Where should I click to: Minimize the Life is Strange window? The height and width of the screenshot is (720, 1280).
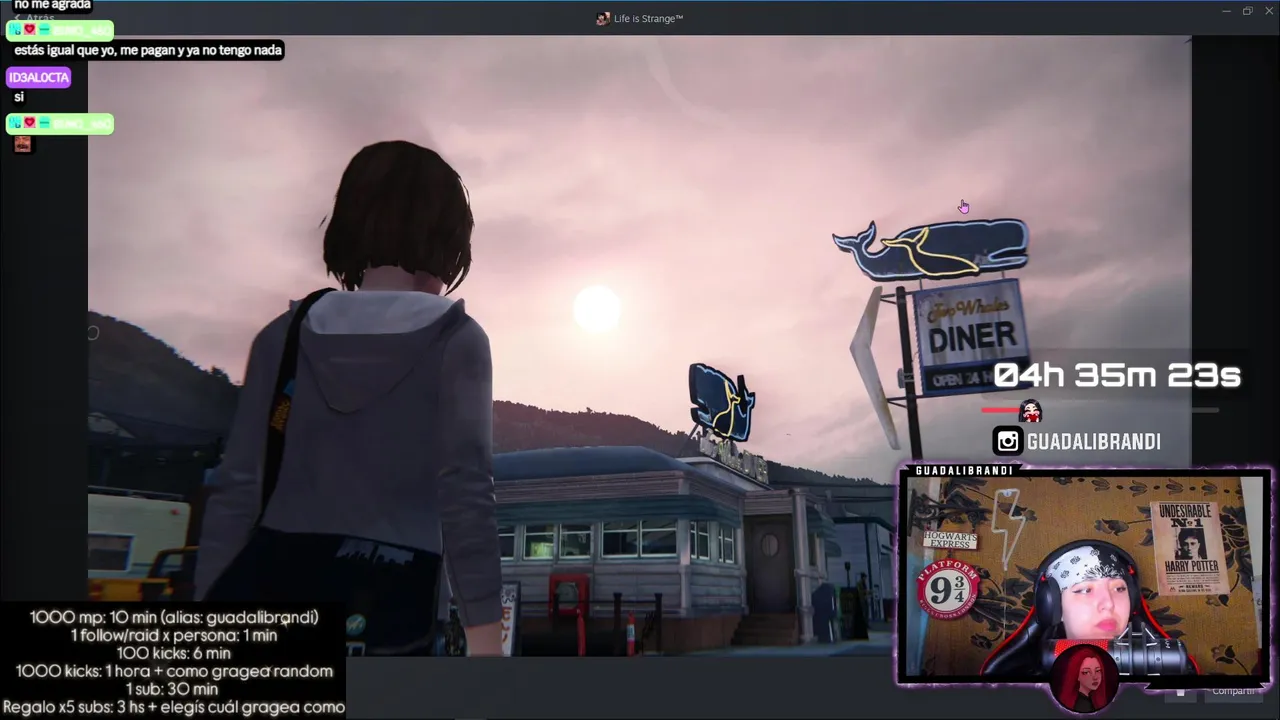pyautogui.click(x=1226, y=11)
